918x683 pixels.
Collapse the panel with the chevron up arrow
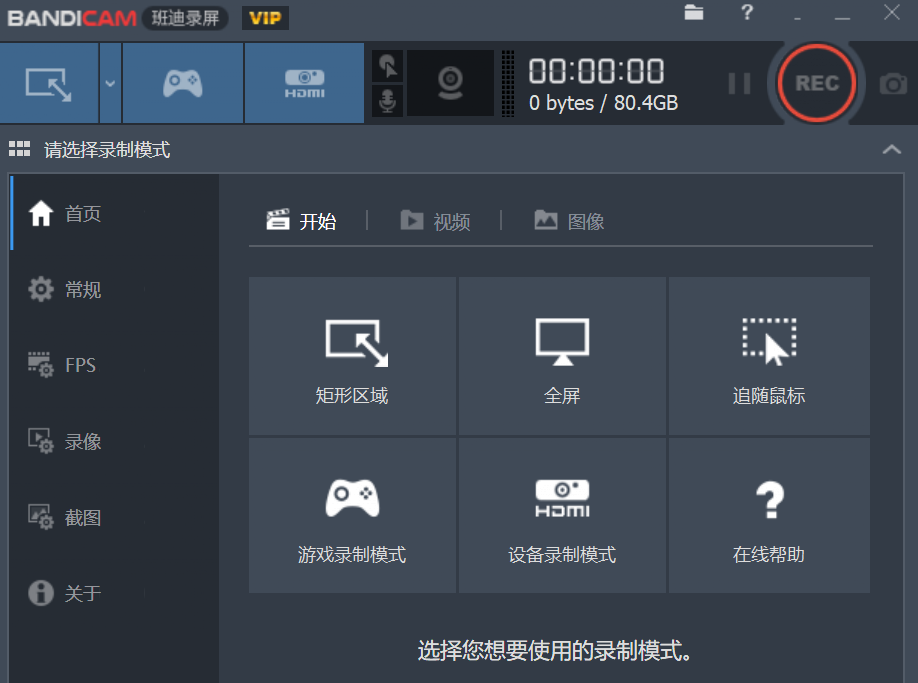pyautogui.click(x=892, y=149)
